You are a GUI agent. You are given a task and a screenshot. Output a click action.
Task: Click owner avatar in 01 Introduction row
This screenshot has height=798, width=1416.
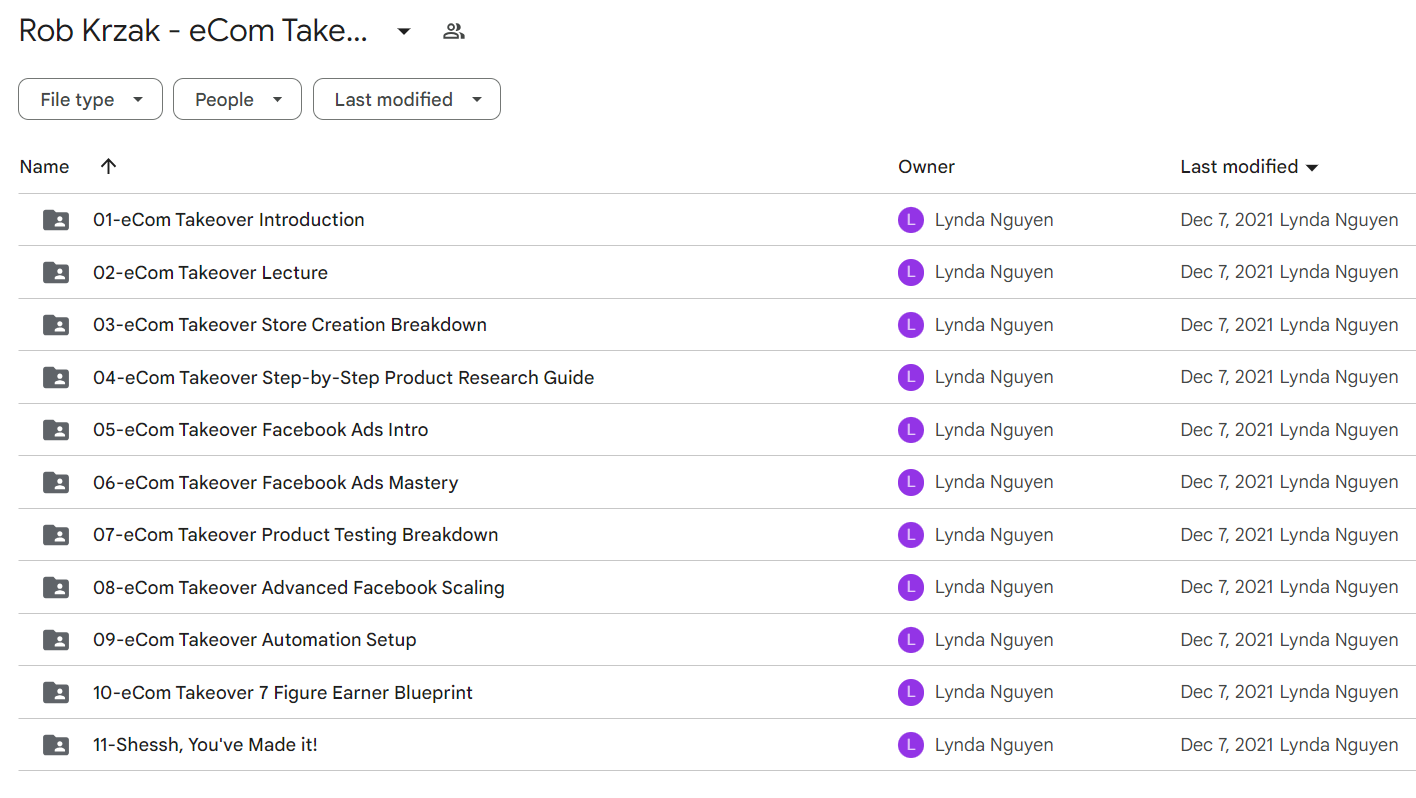pyautogui.click(x=911, y=220)
